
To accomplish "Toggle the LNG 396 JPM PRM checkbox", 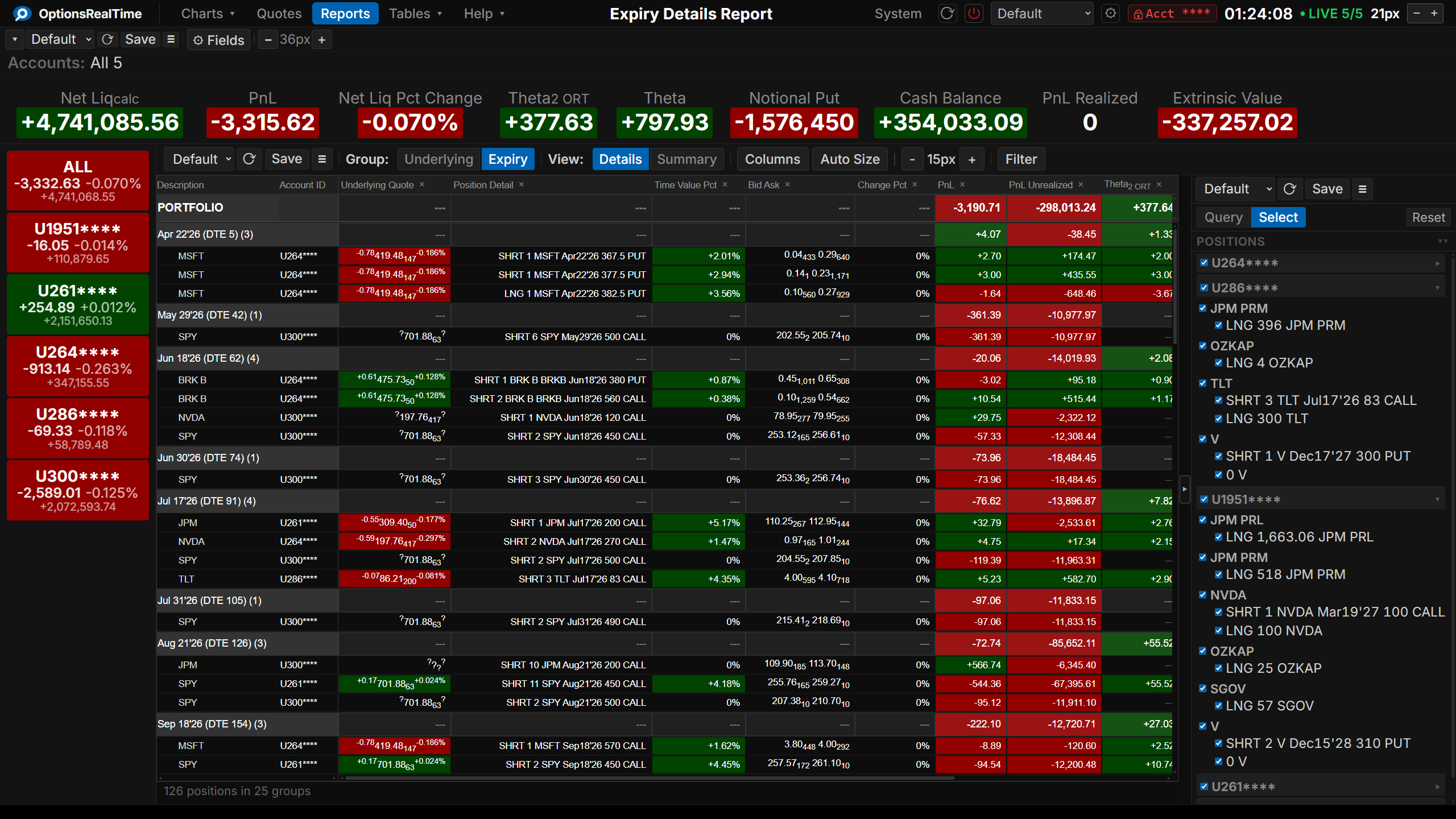I will point(1218,325).
